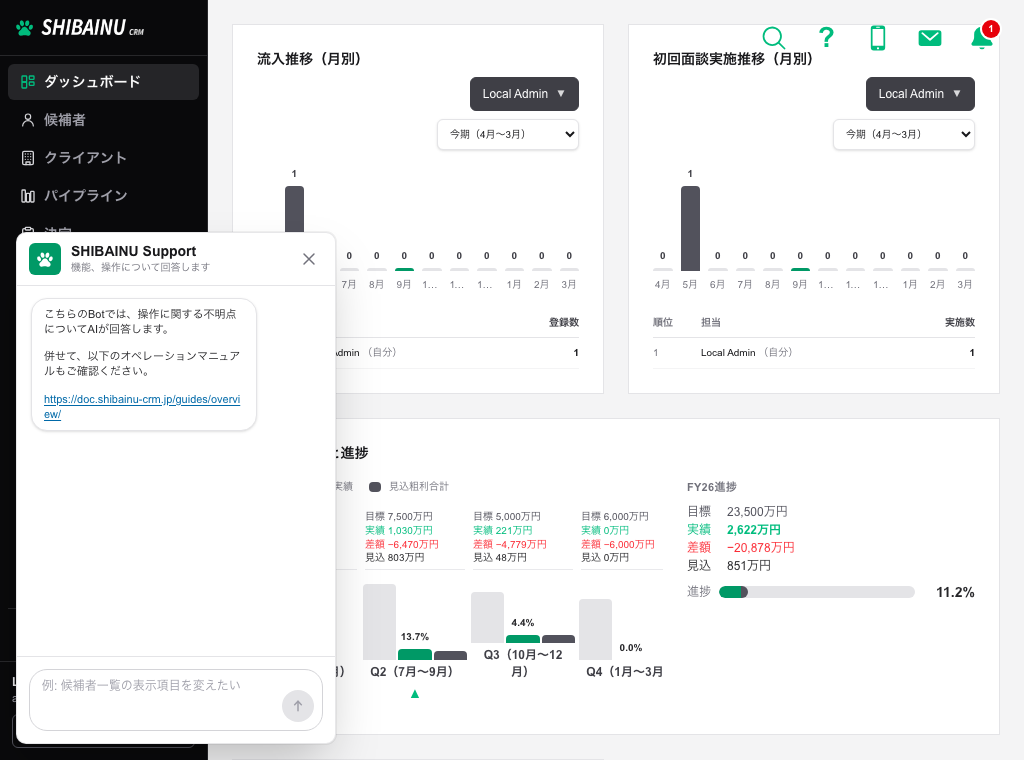Select Local Admin row in 実施数 ranking
Image resolution: width=1024 pixels, height=760 pixels.
[814, 353]
